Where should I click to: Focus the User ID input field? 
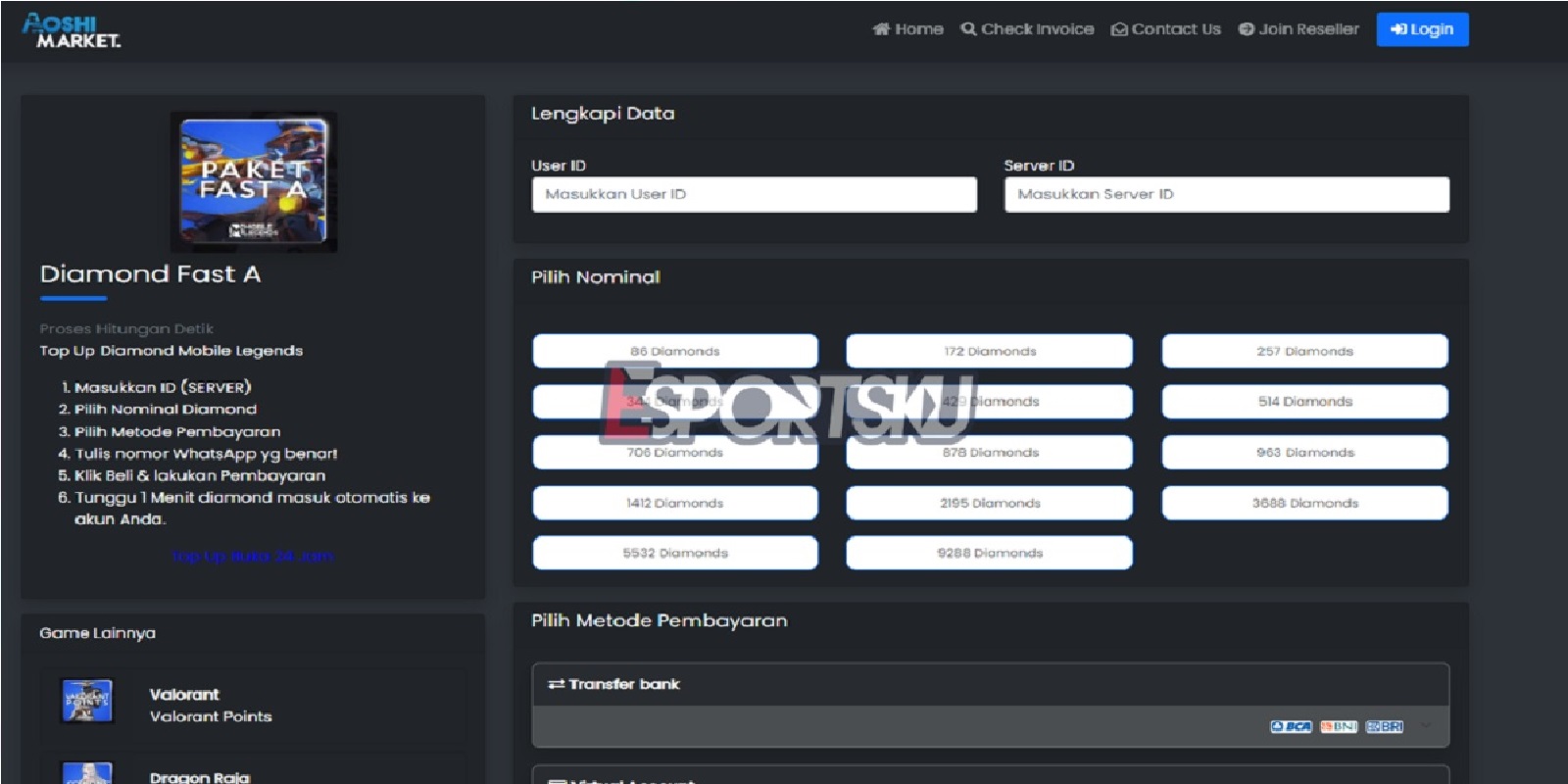pos(754,194)
